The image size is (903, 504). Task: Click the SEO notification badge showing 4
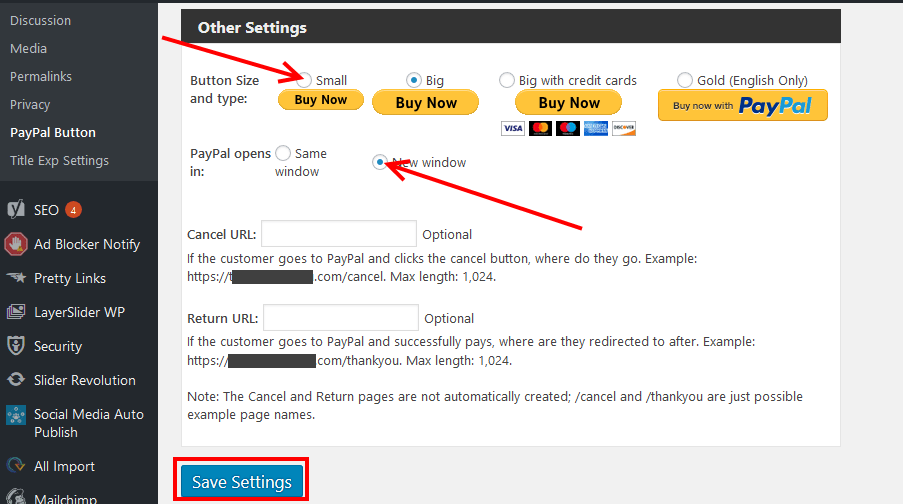pos(73,210)
